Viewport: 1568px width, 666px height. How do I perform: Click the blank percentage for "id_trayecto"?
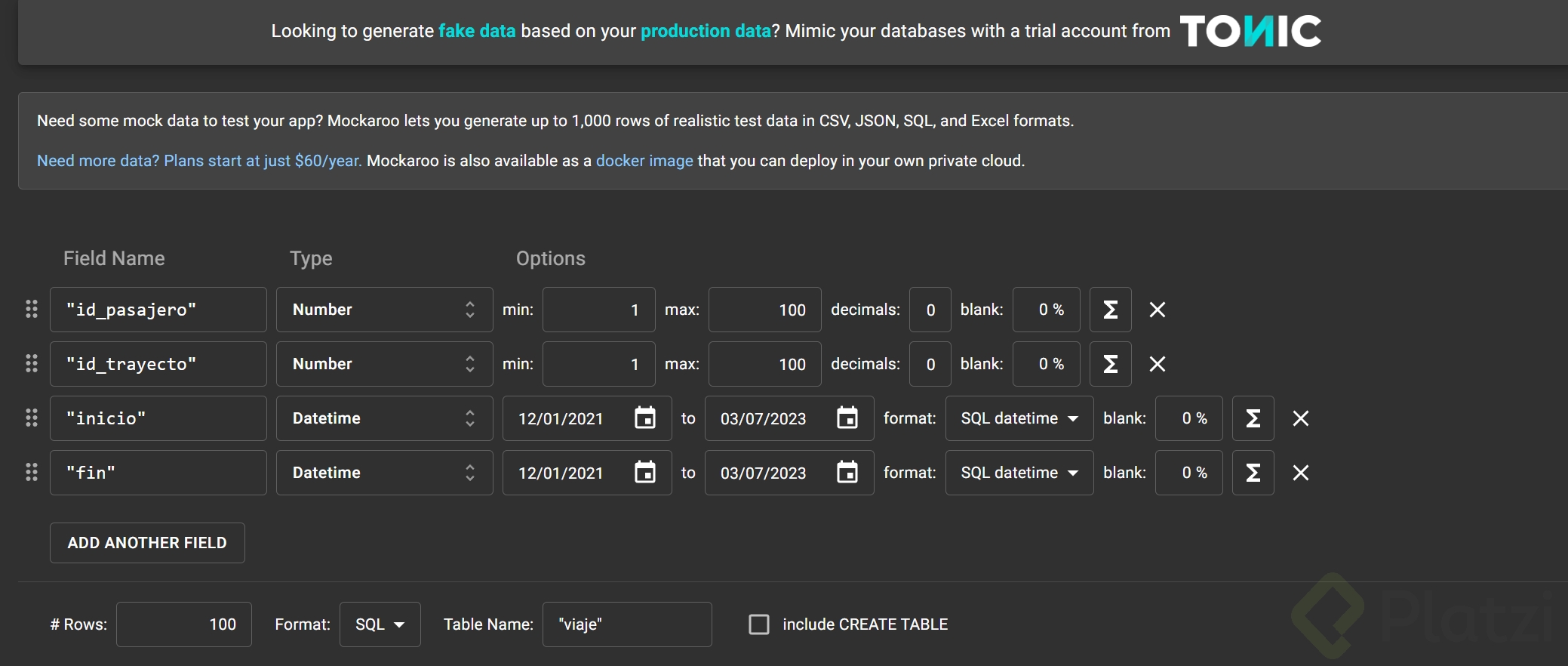[x=1047, y=364]
